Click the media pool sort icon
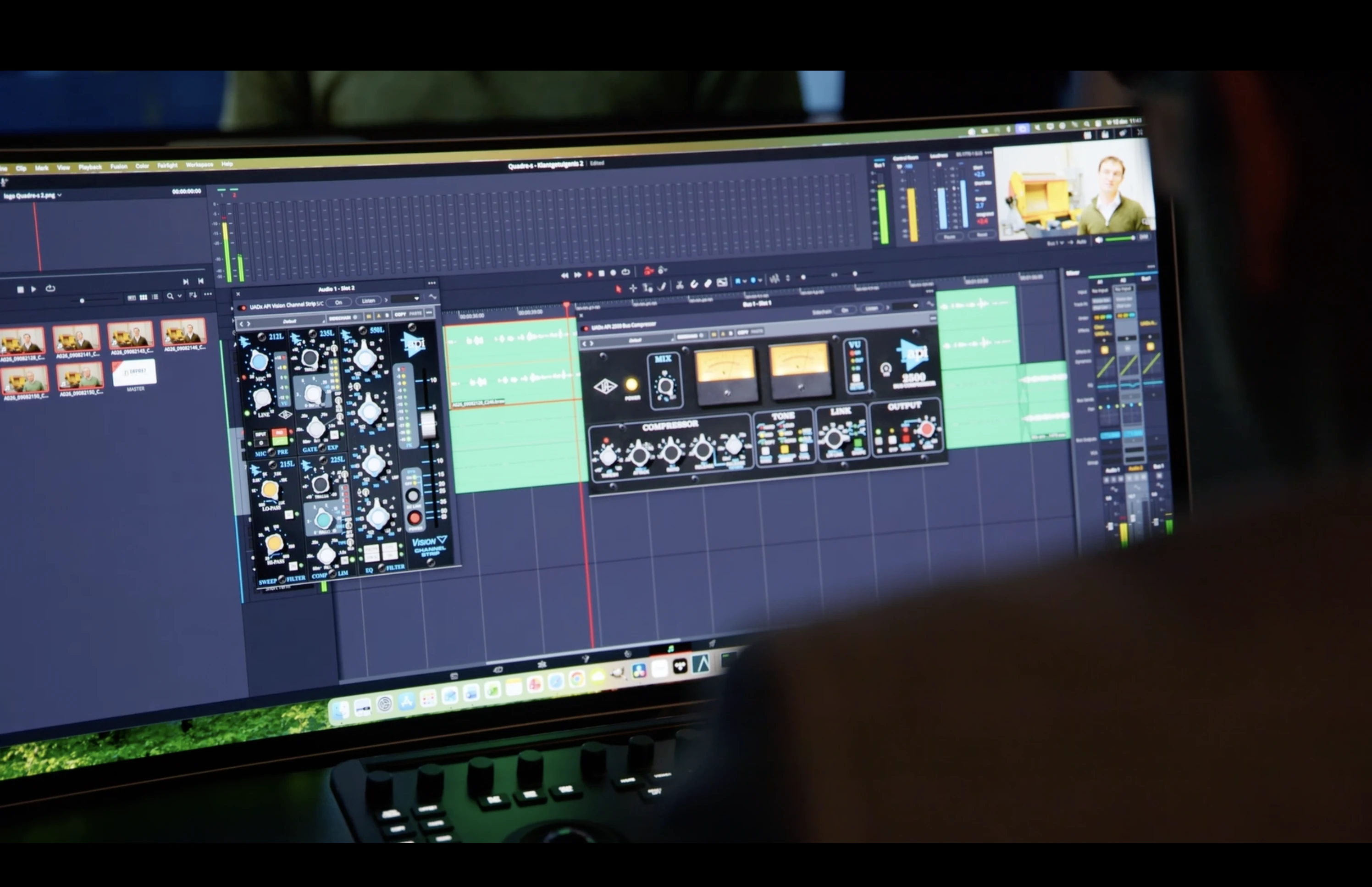 193,295
